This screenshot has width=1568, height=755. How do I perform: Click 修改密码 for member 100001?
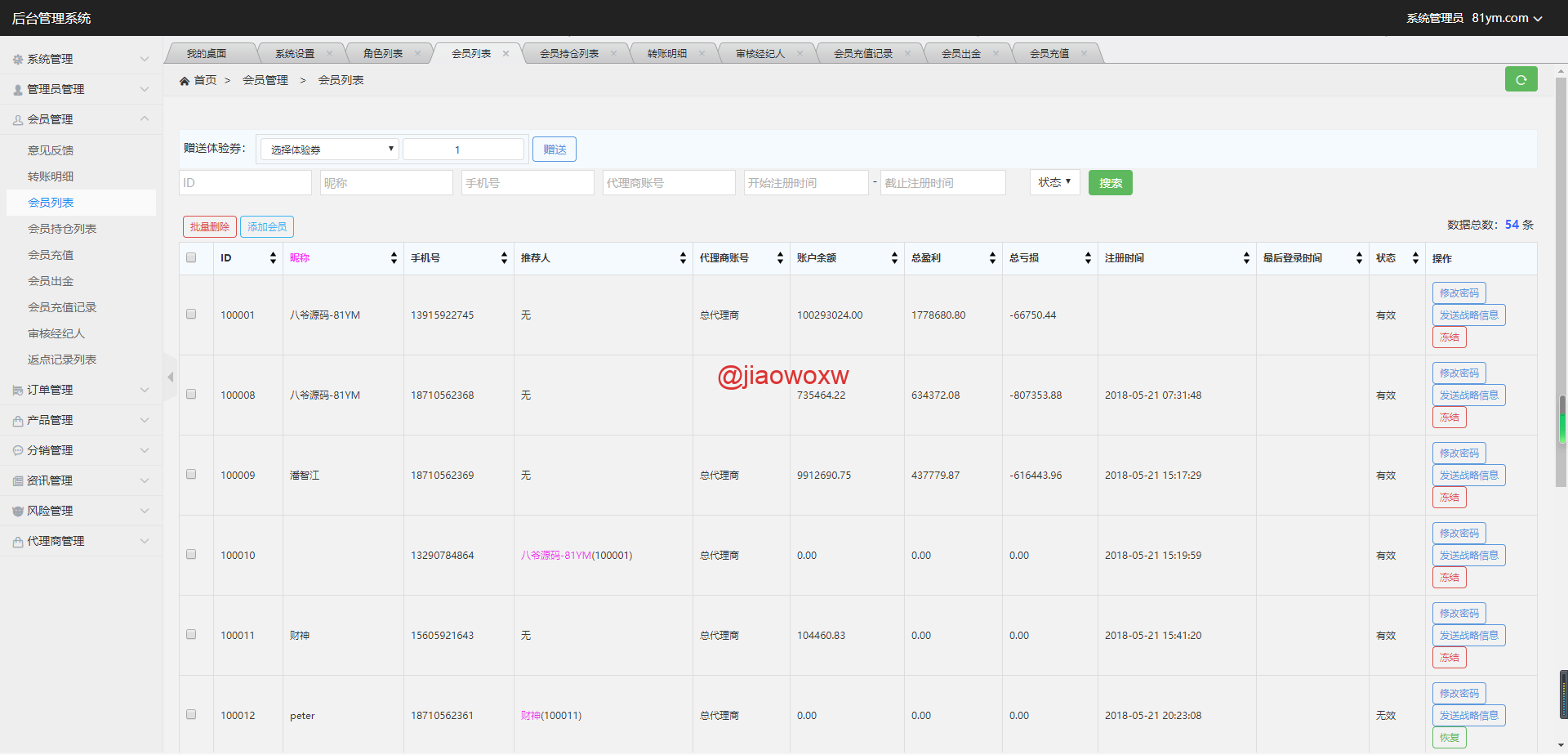point(1459,293)
